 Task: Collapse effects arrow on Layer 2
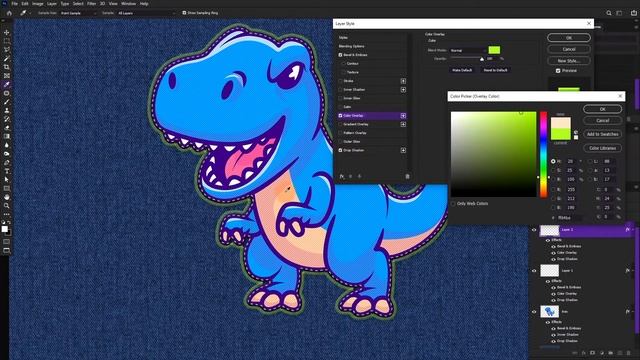[x=633, y=230]
